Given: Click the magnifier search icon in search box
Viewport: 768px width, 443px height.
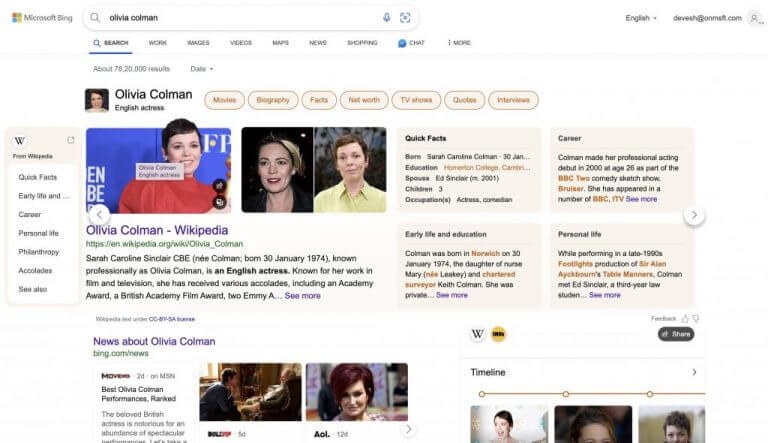Looking at the screenshot, I should pyautogui.click(x=95, y=18).
